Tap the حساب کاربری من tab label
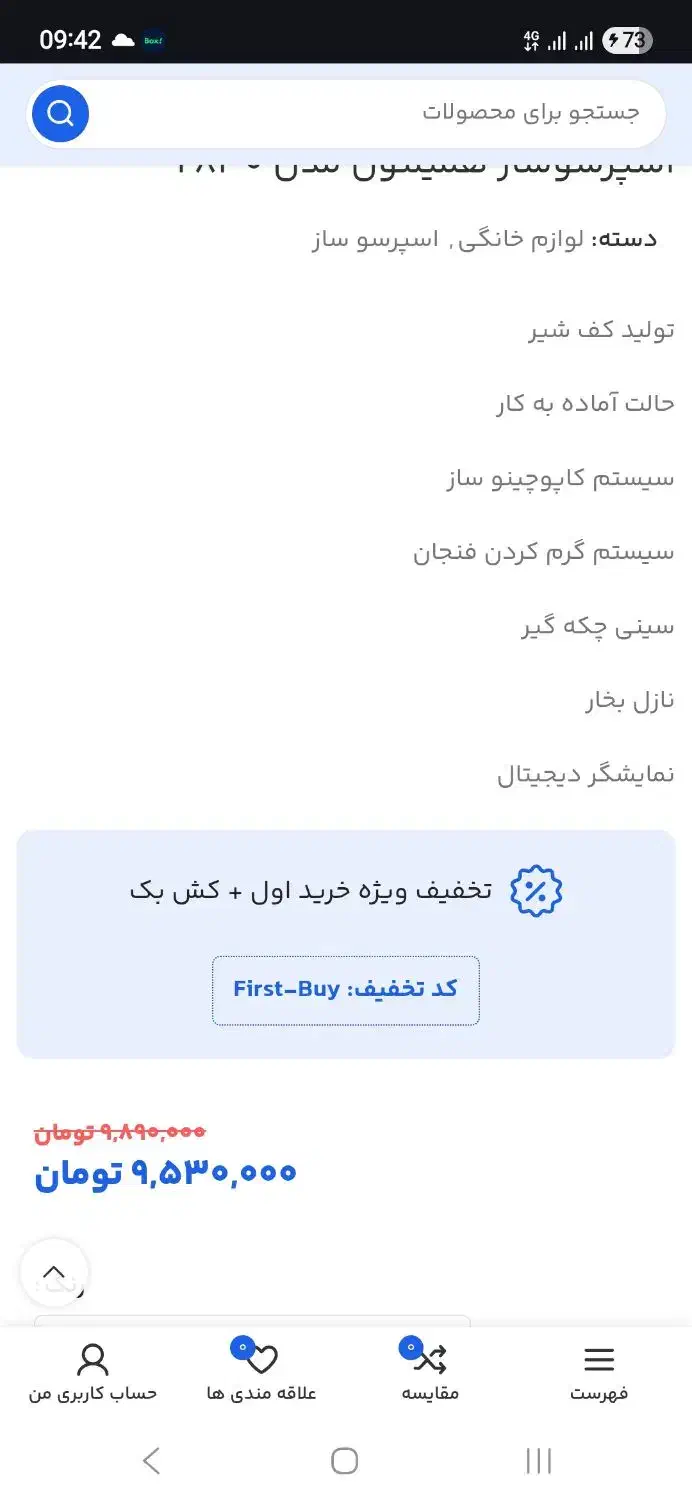Screen dimensions: 692x1500 pyautogui.click(x=92, y=1393)
